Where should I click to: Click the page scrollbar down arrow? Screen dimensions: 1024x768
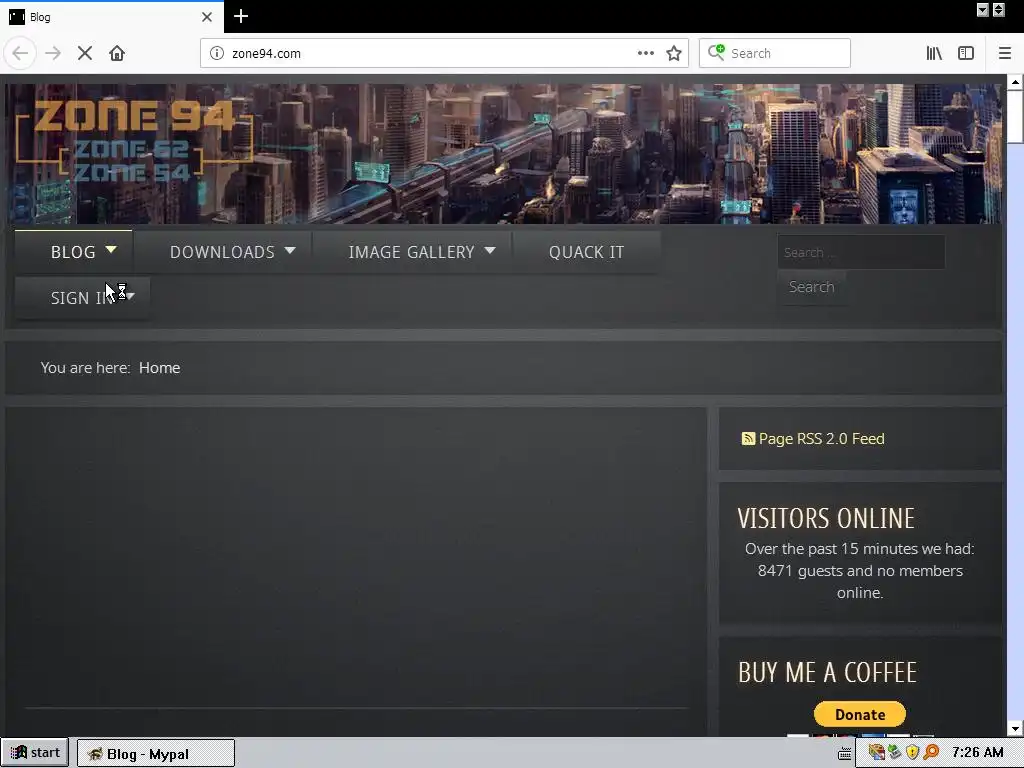[x=1015, y=729]
